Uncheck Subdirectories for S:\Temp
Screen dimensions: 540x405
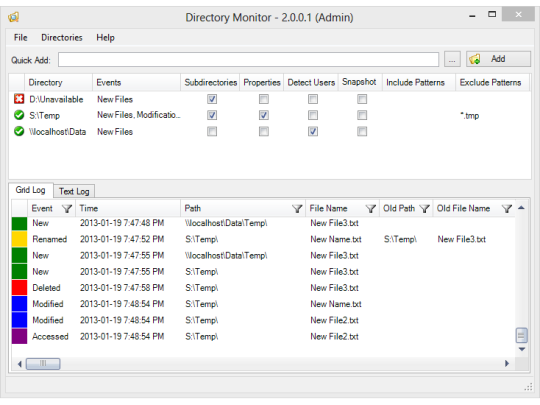tap(212, 115)
